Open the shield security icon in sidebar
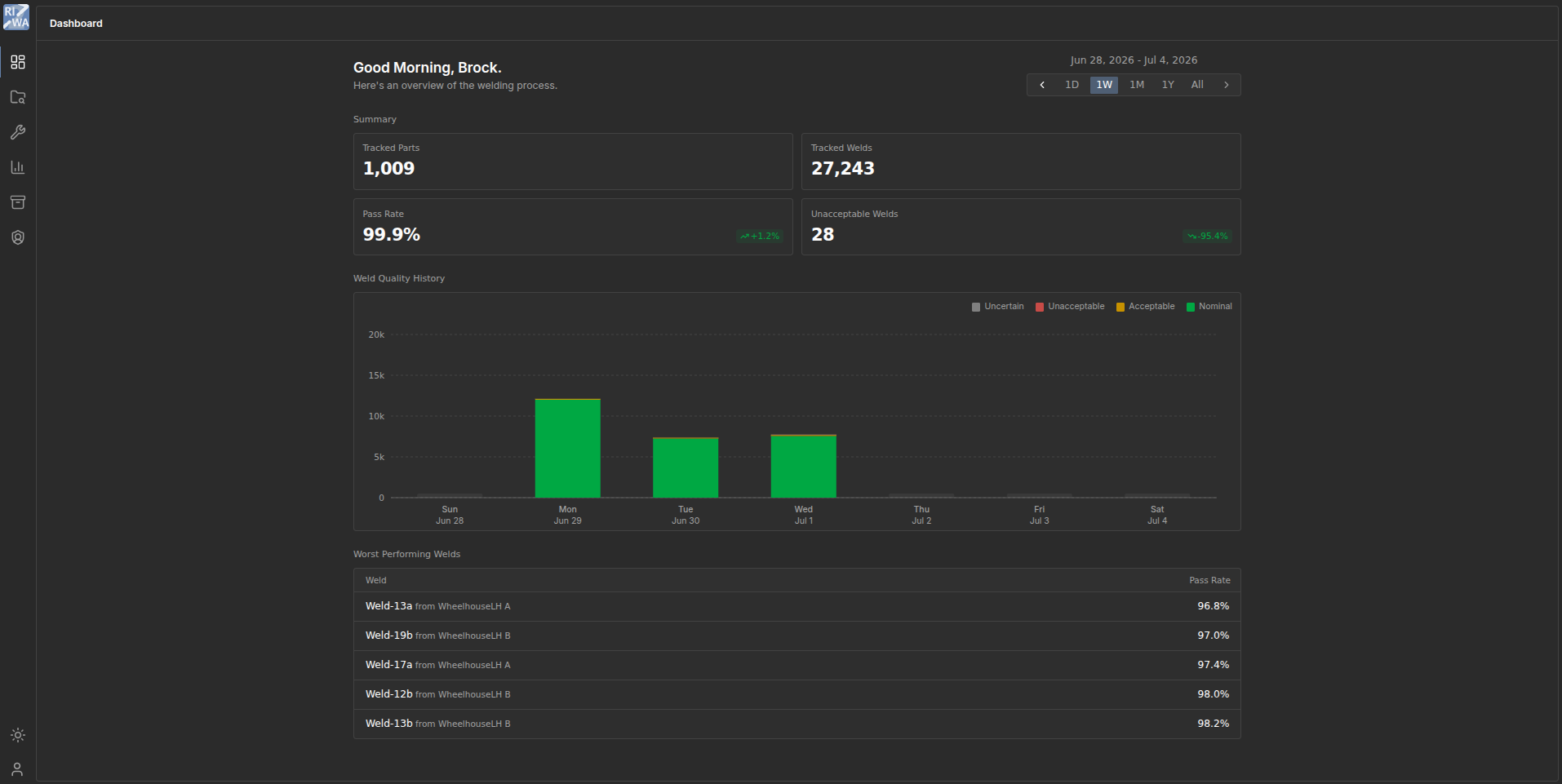The width and height of the screenshot is (1562, 784). [x=18, y=237]
